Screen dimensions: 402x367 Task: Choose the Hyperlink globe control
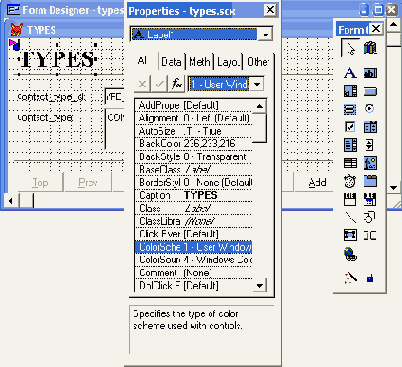pyautogui.click(x=350, y=254)
